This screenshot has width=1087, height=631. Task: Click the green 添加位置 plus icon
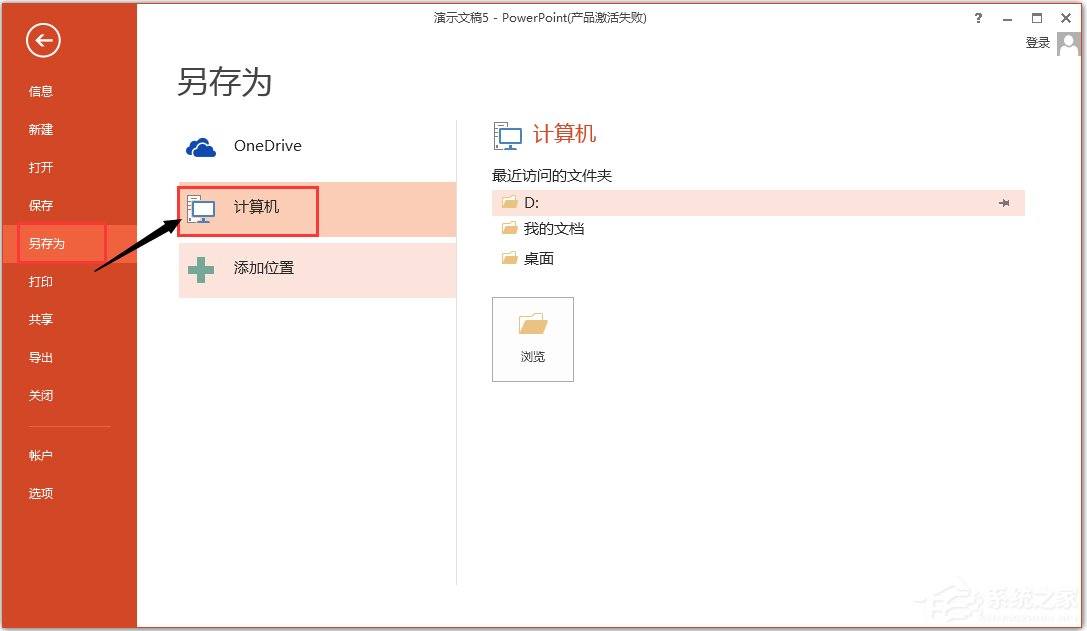tap(200, 269)
